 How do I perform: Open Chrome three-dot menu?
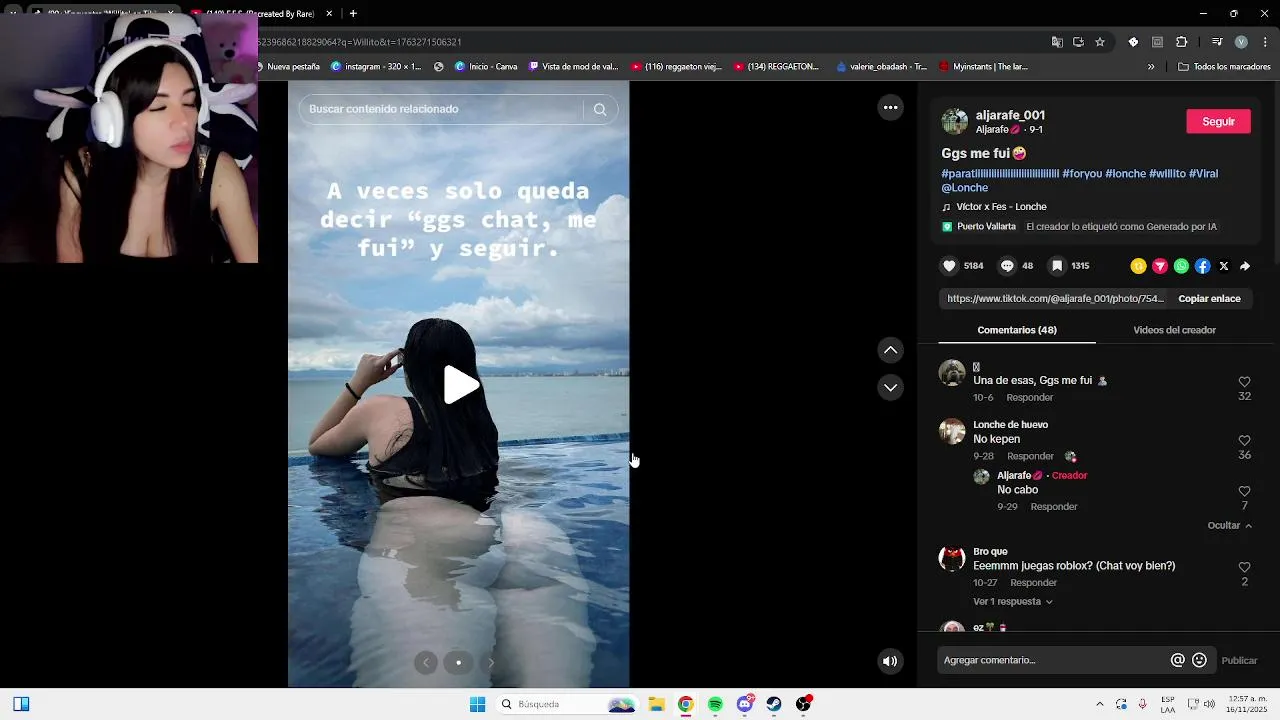(x=1265, y=42)
